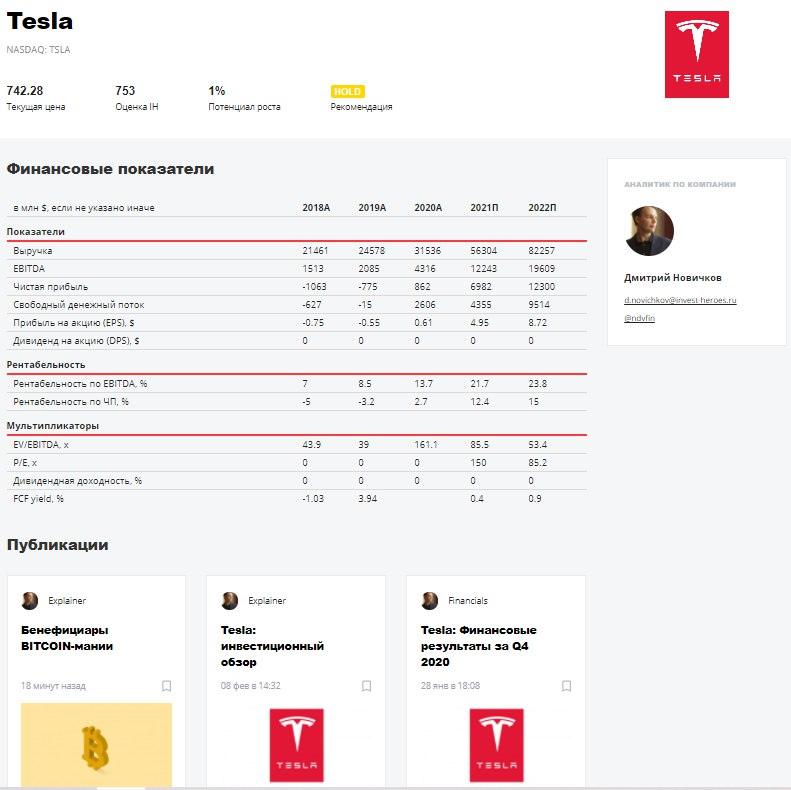This screenshot has height=790, width=791.
Task: Click EPS value 8.72
Action: 538,323
